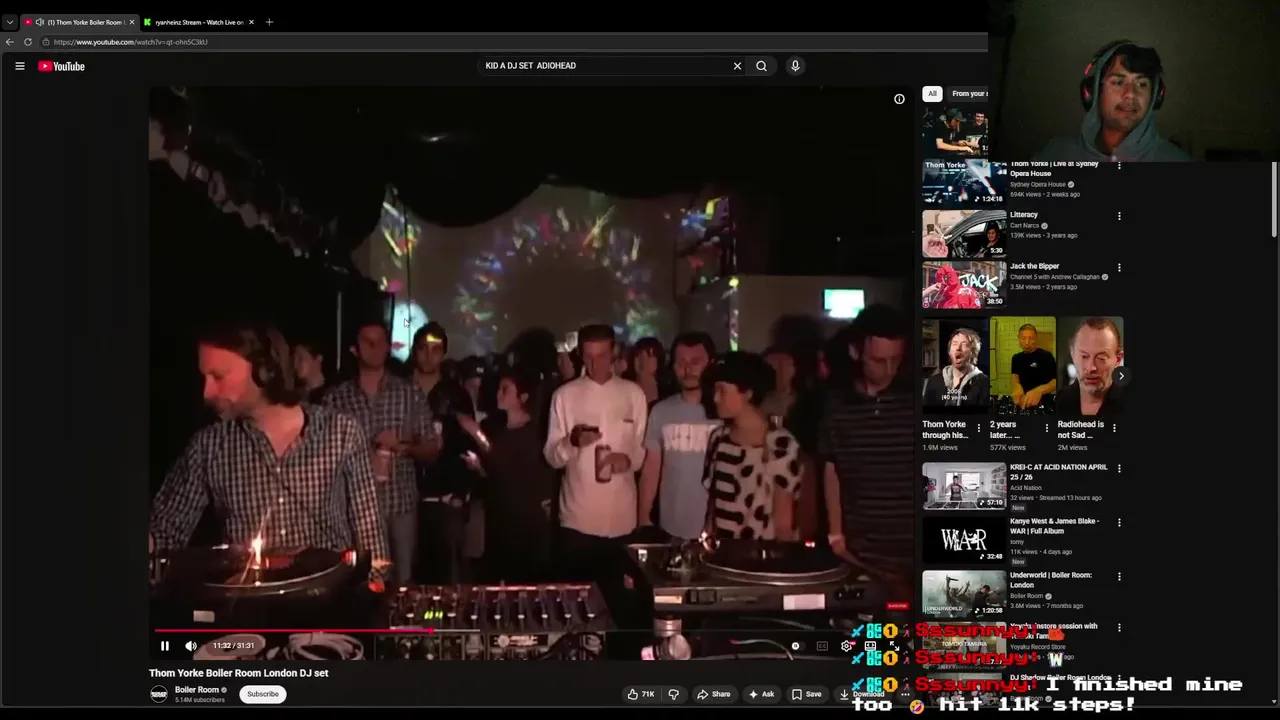This screenshot has width=1280, height=720.
Task: Open the tab search dropdown arrow
Action: click(x=9, y=22)
